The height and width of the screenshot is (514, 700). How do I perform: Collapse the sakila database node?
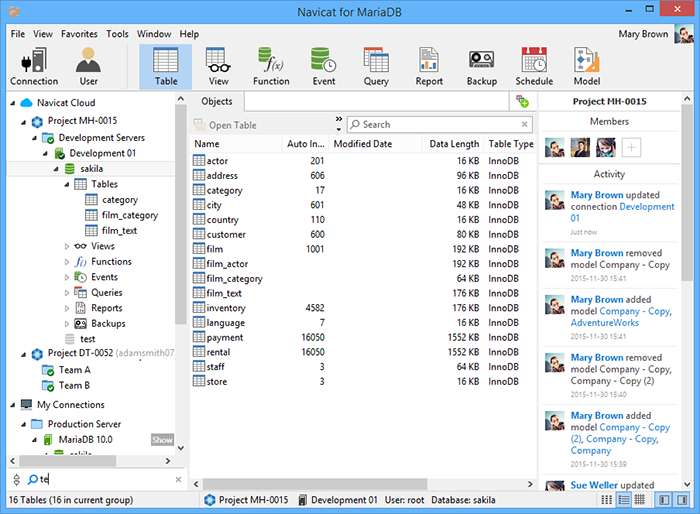pyautogui.click(x=56, y=169)
